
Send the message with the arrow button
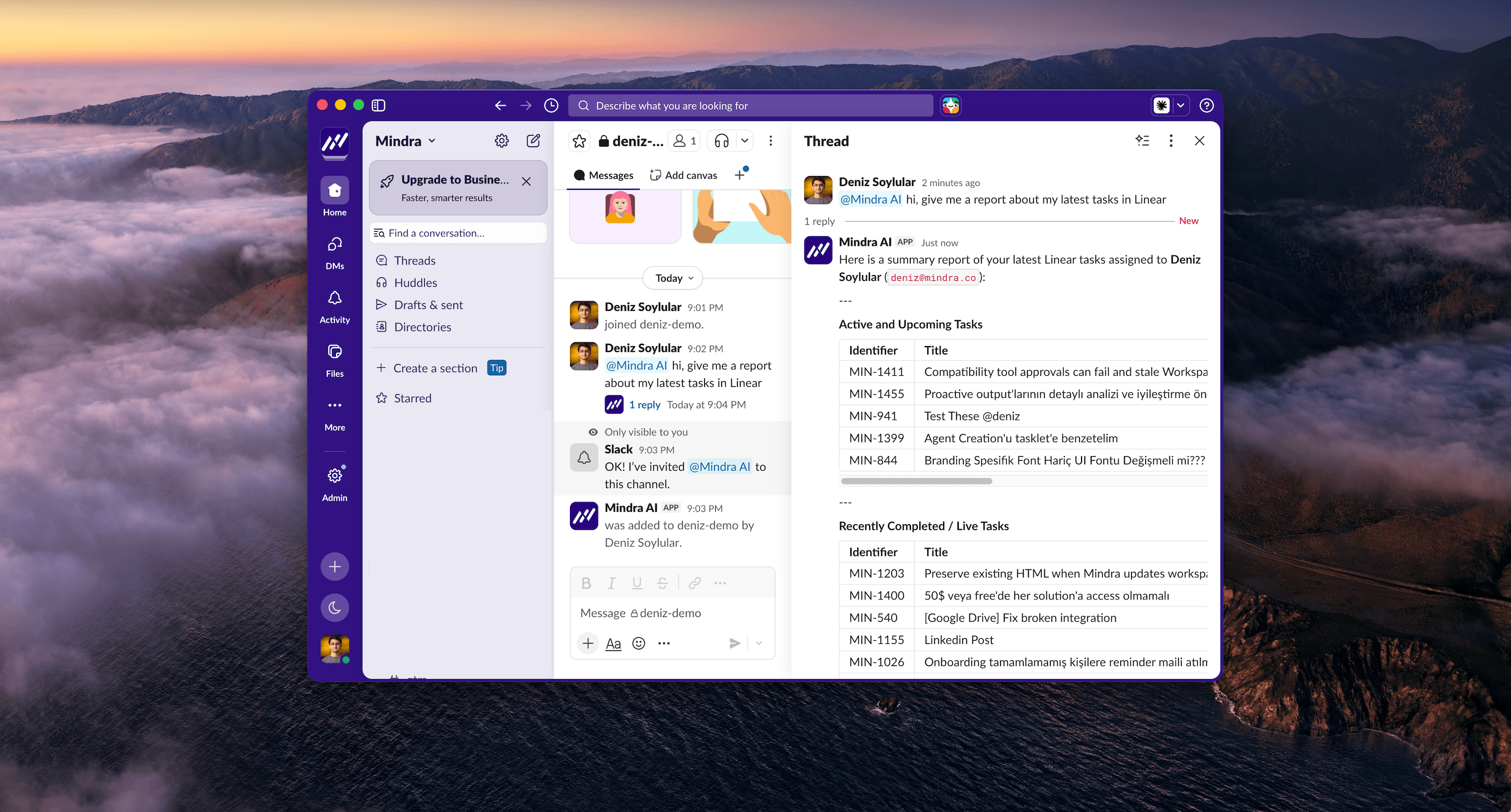[734, 643]
